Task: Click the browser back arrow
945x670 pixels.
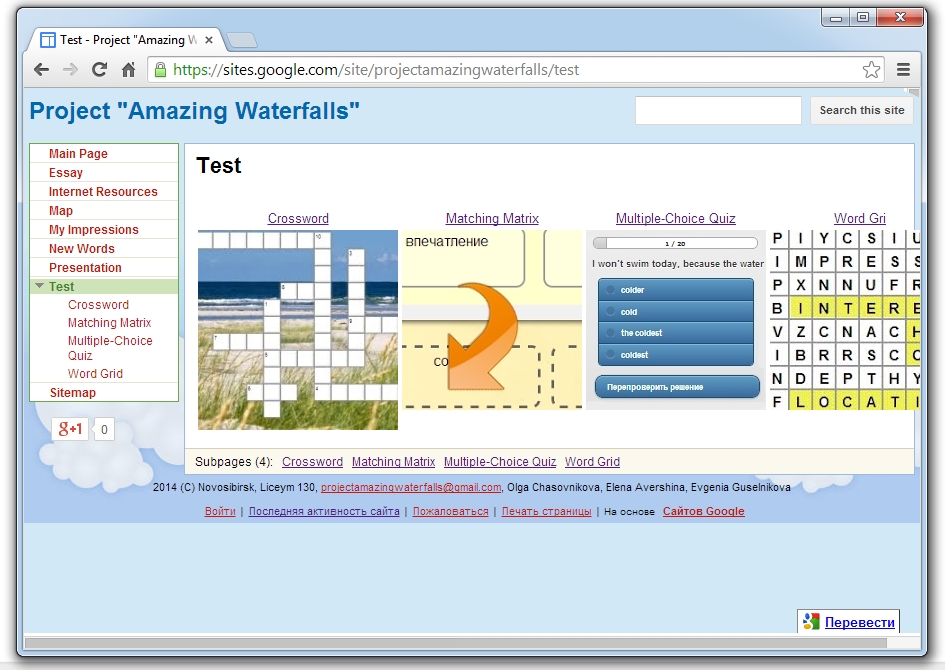Action: tap(41, 70)
